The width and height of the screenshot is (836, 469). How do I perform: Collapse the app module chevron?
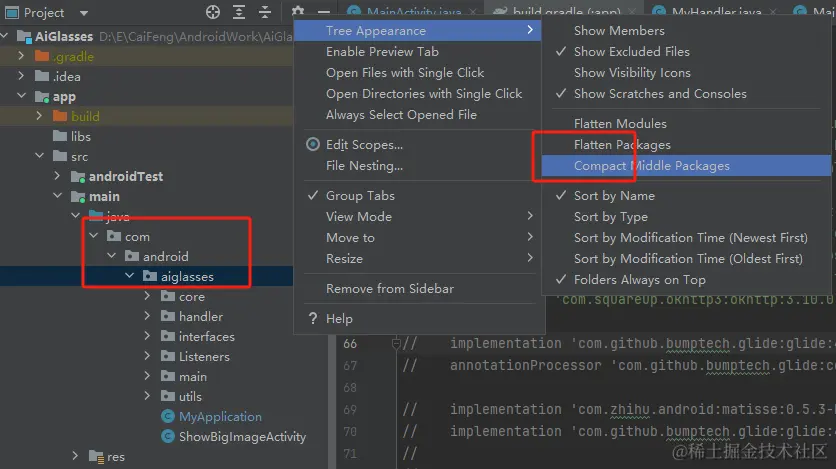21,96
